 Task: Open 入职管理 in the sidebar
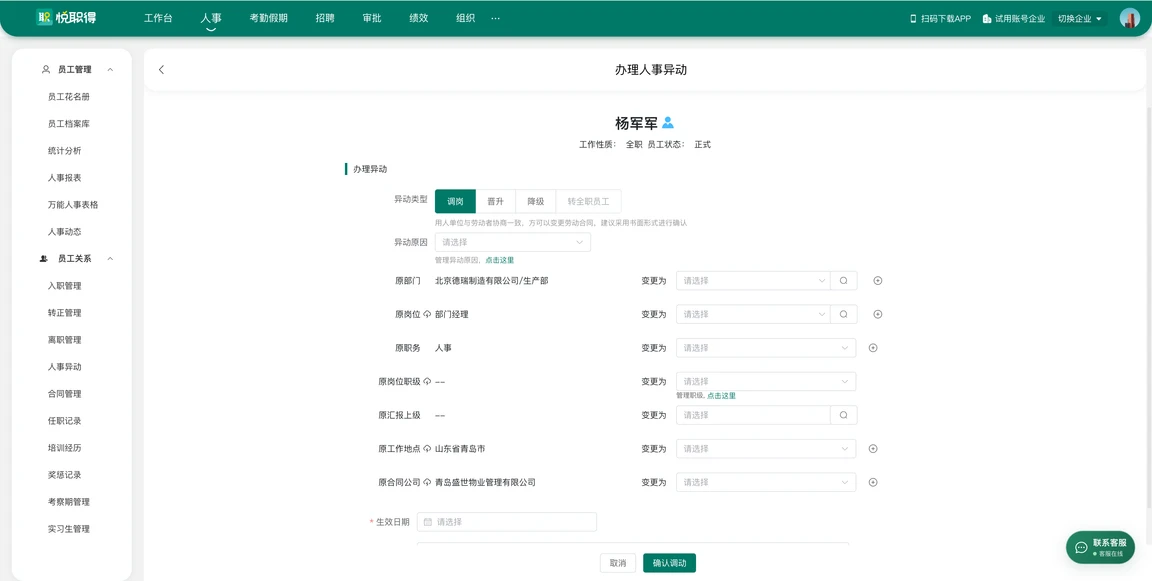pyautogui.click(x=65, y=286)
